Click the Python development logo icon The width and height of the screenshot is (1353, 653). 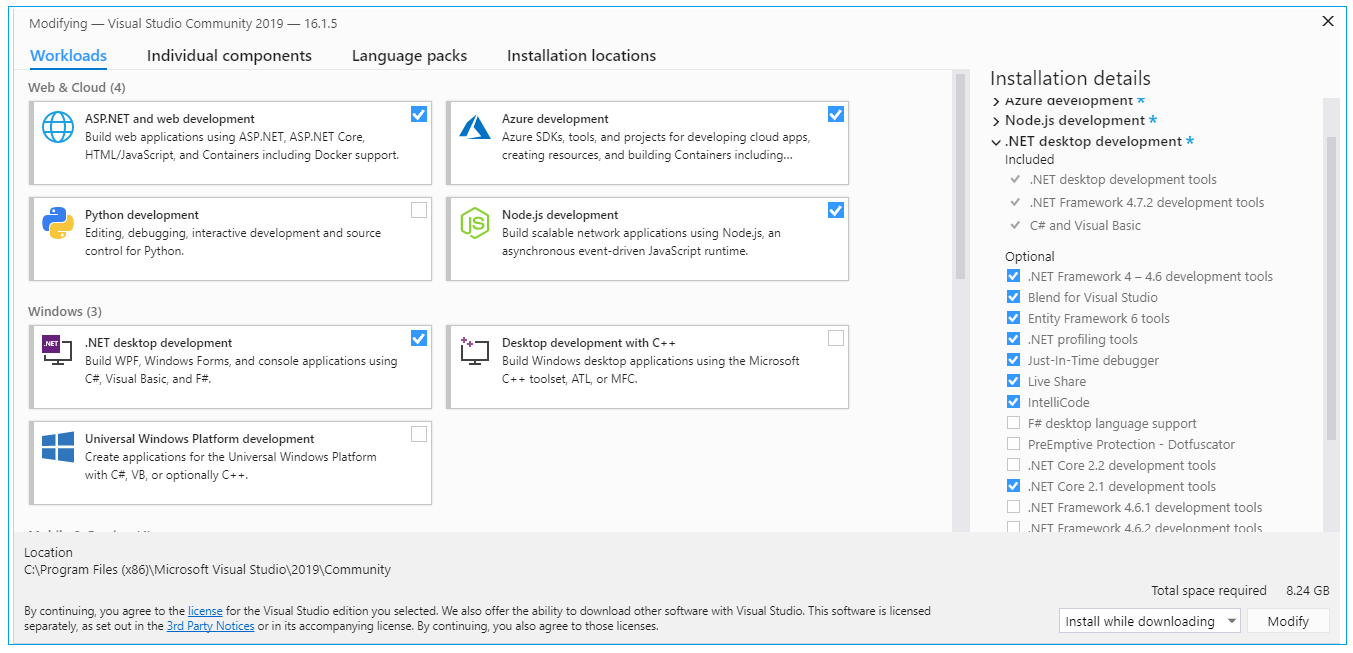coord(58,223)
